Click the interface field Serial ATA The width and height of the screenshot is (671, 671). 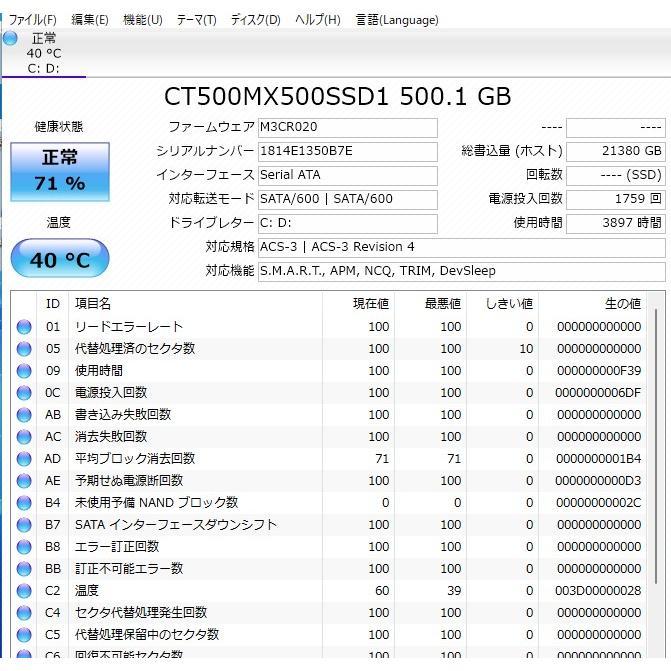click(347, 175)
